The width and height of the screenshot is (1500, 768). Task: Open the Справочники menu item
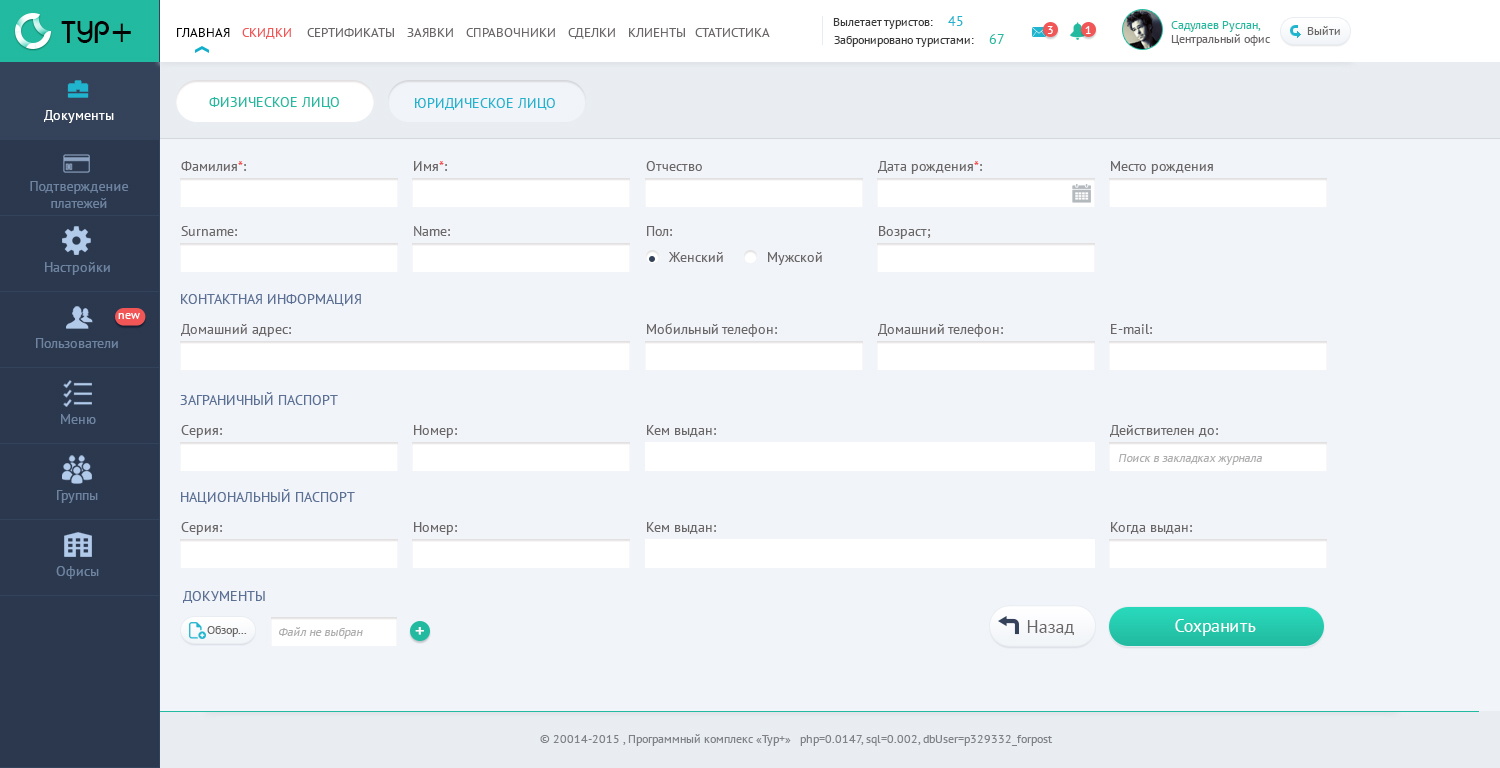pos(511,33)
